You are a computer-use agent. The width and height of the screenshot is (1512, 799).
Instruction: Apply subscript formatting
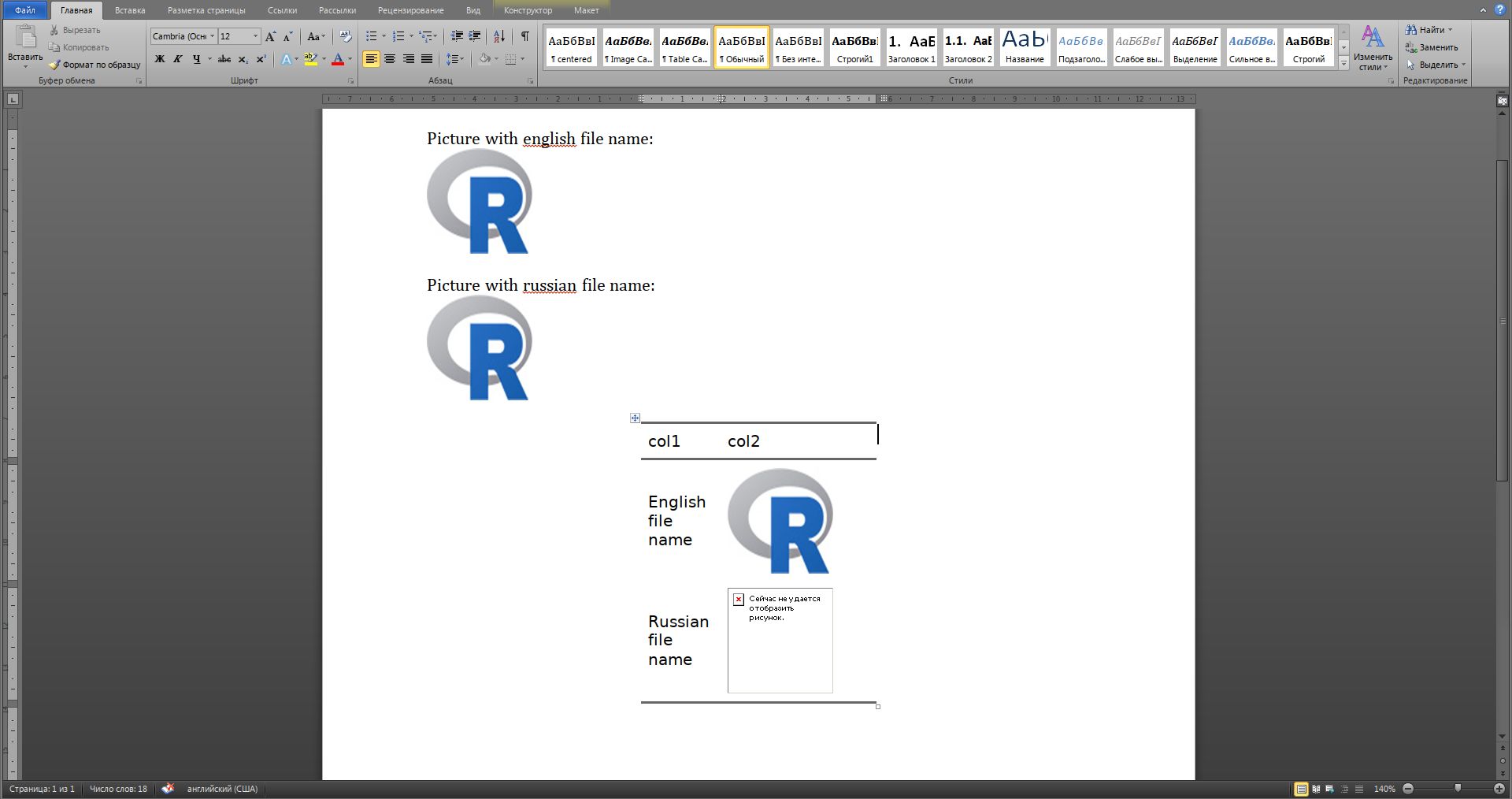coord(243,59)
